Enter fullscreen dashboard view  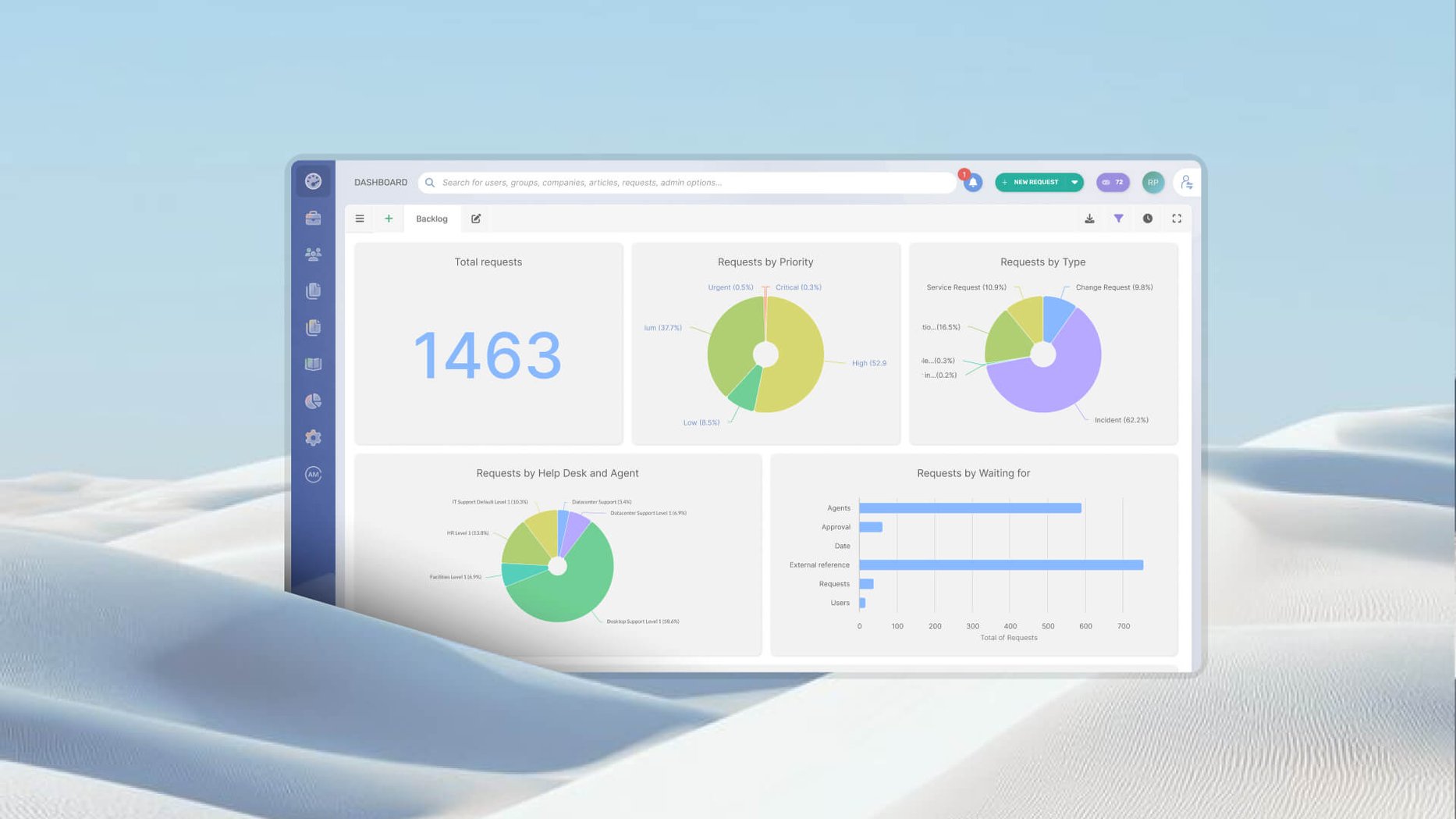1176,219
